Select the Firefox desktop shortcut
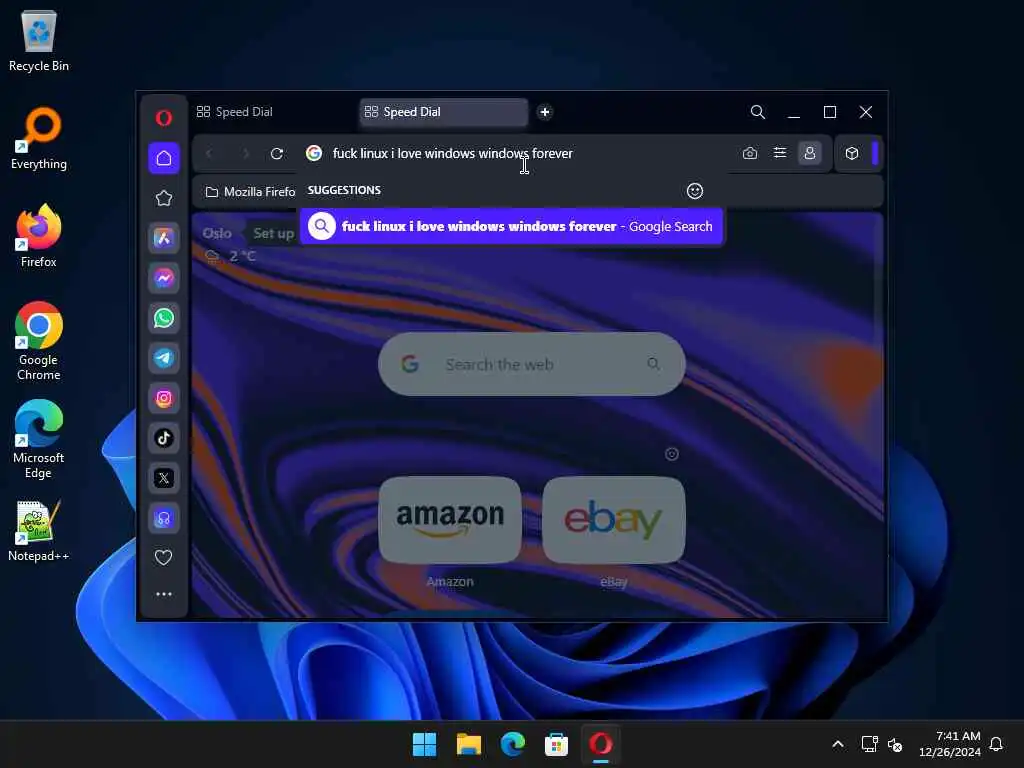 [39, 236]
